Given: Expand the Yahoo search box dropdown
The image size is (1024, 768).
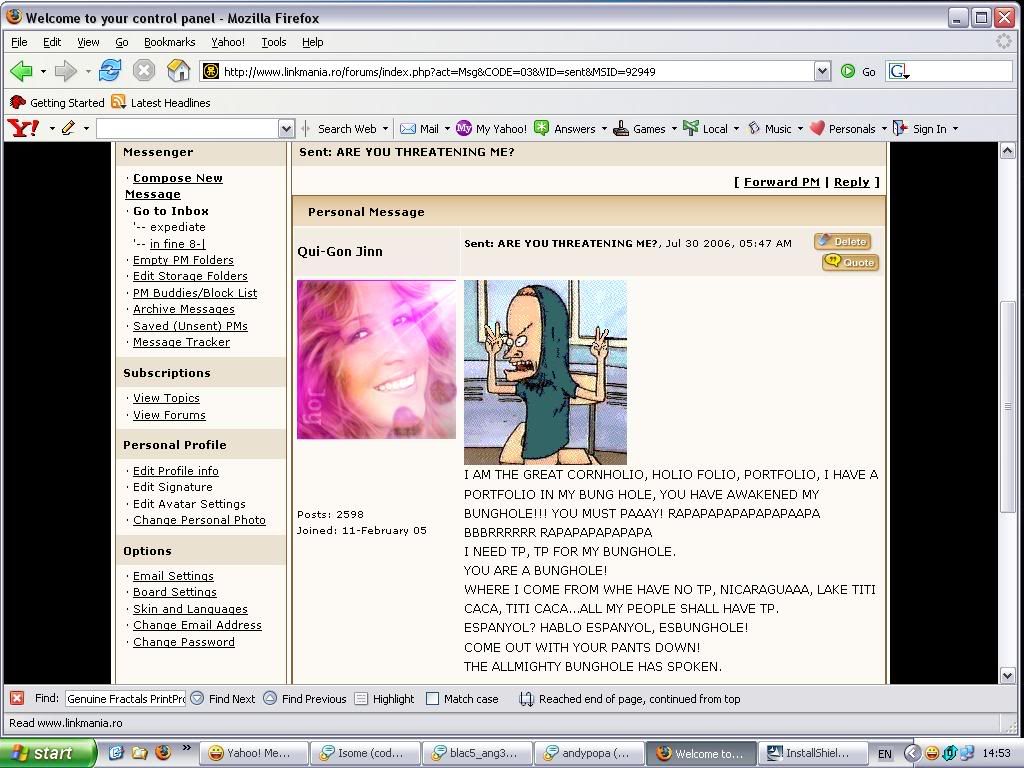Looking at the screenshot, I should [286, 129].
